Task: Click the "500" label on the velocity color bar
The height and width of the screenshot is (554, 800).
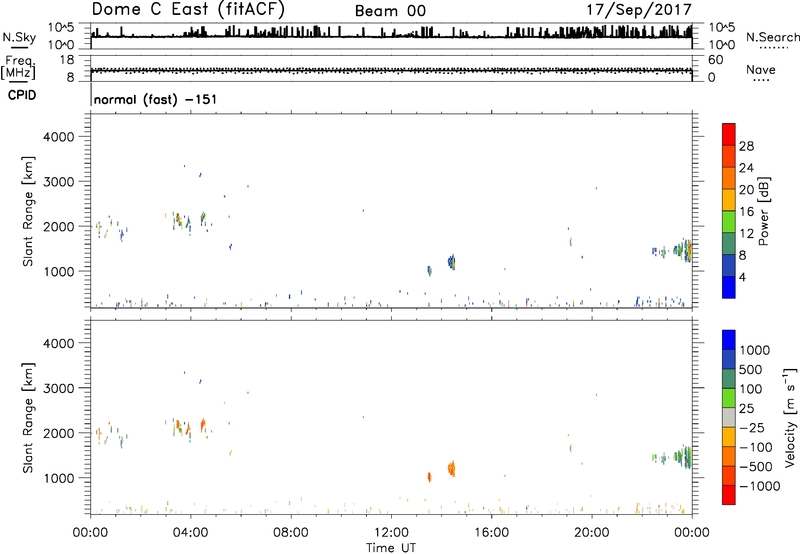Action: (x=751, y=370)
